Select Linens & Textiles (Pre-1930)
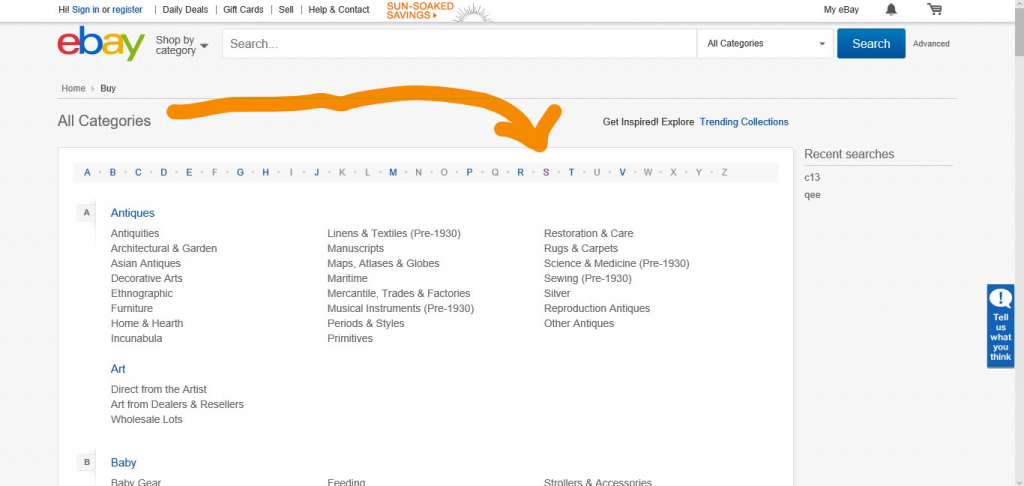 click(394, 233)
